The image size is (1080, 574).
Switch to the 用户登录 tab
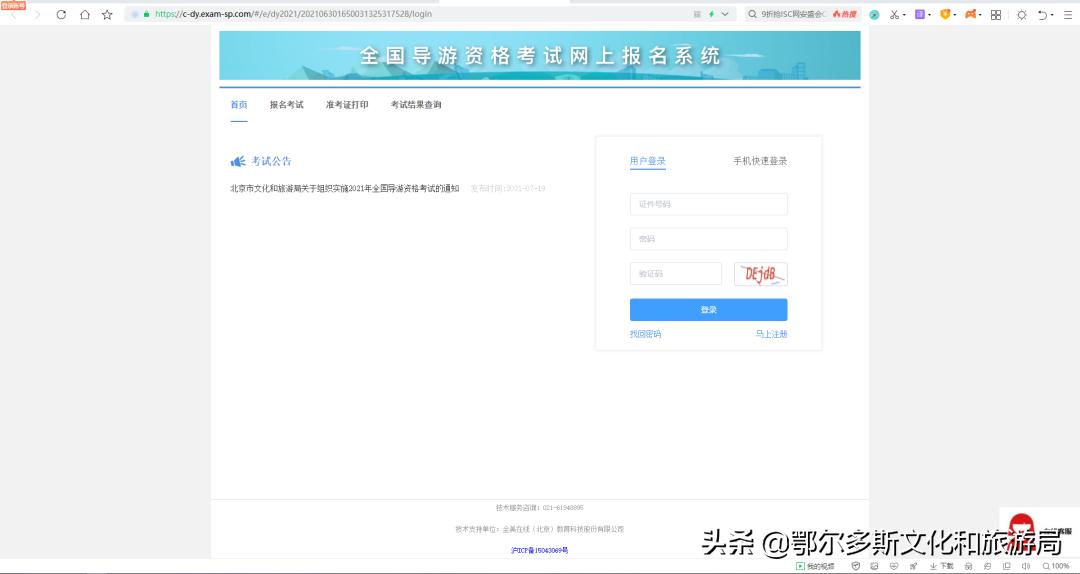click(x=647, y=161)
